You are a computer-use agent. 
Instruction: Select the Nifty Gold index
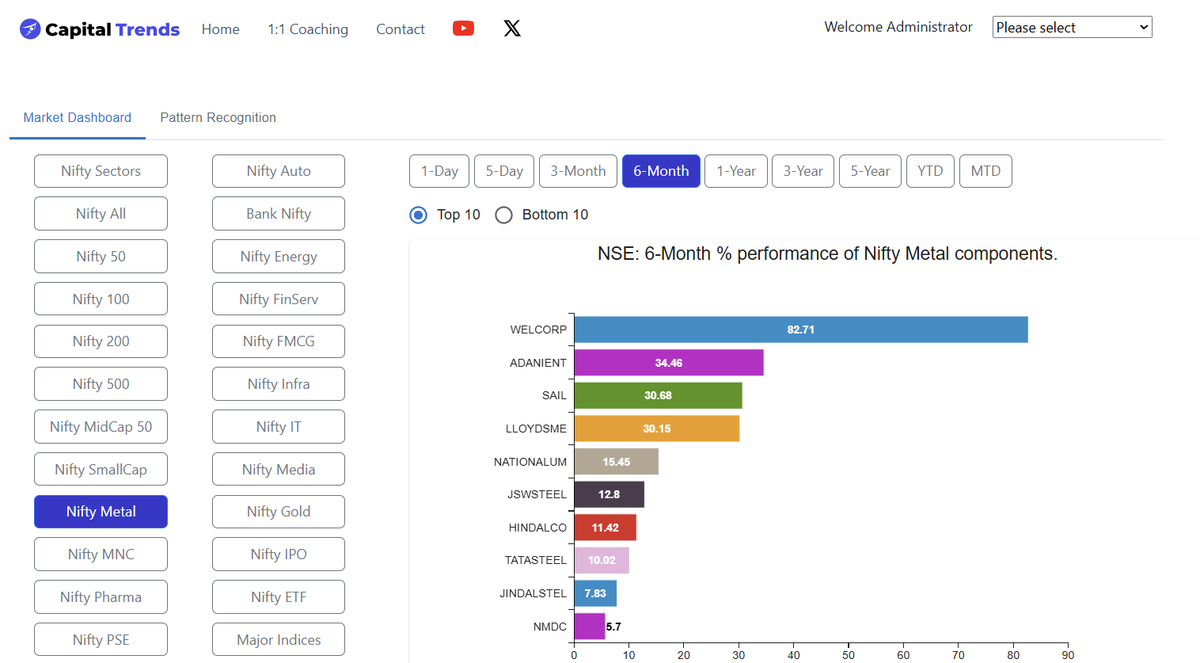pos(279,512)
